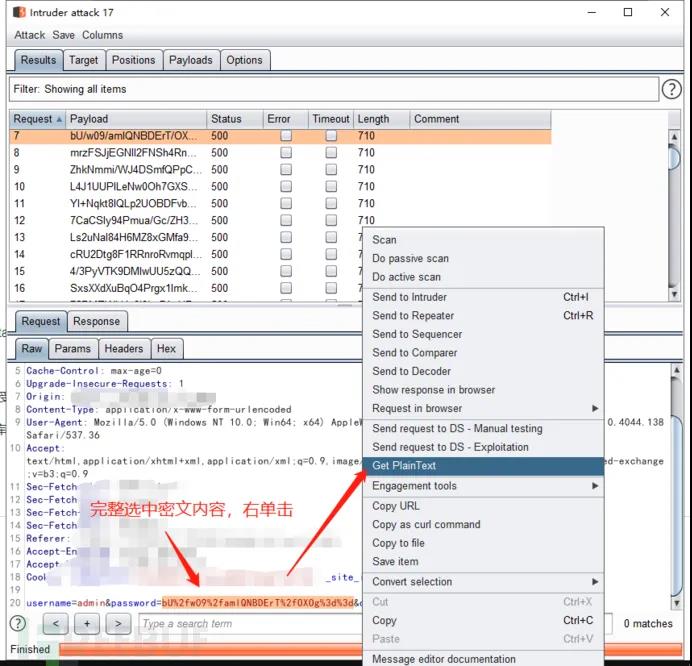Choose Send to Repeater
Viewport: 692px width, 666px height.
[483, 316]
